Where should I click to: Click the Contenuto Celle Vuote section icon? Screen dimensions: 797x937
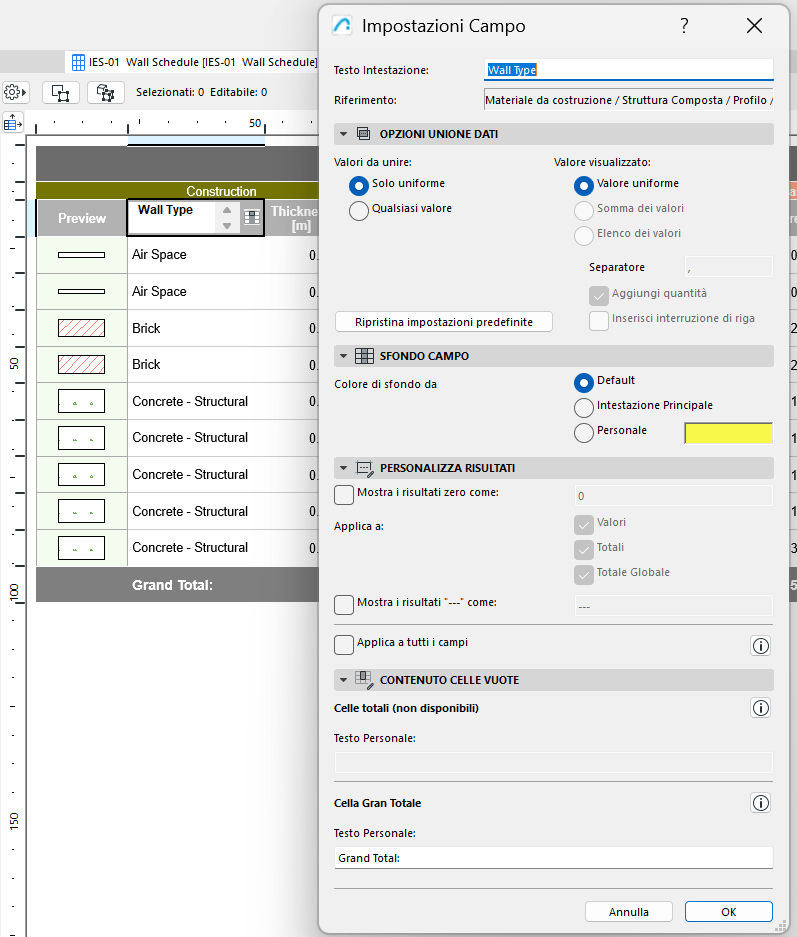[364, 680]
